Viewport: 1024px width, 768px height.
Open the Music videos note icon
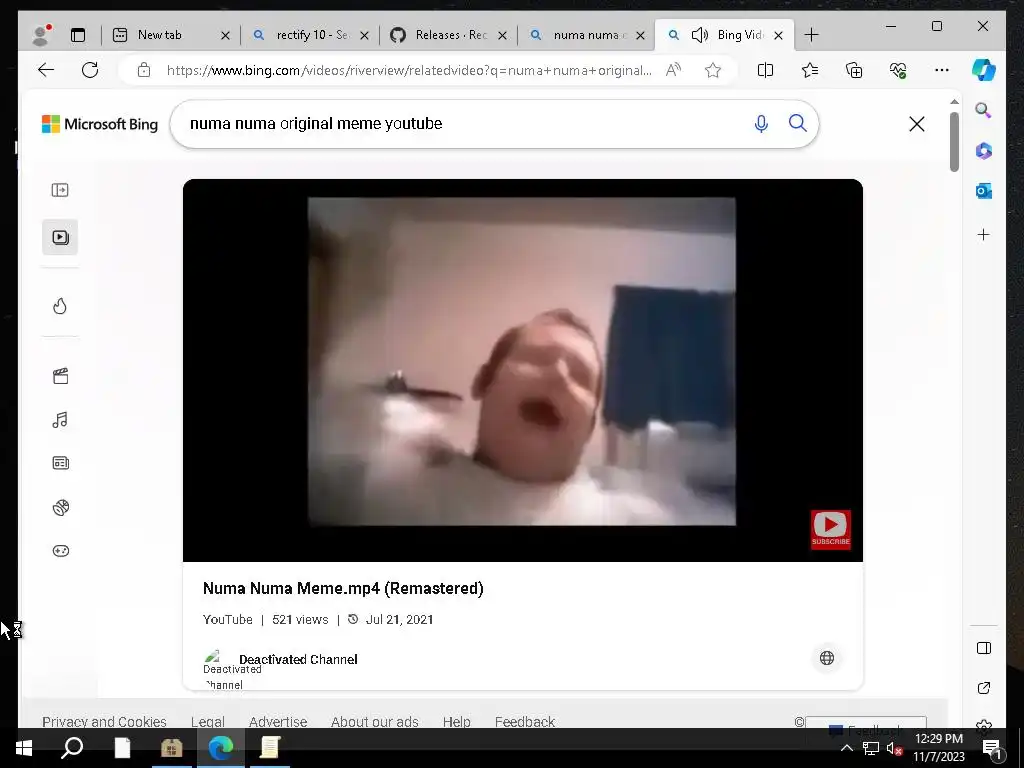pos(60,420)
